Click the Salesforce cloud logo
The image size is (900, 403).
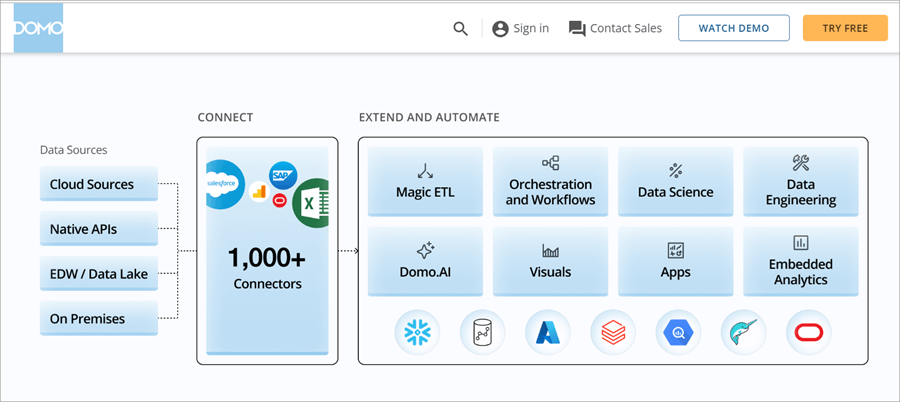click(x=224, y=184)
